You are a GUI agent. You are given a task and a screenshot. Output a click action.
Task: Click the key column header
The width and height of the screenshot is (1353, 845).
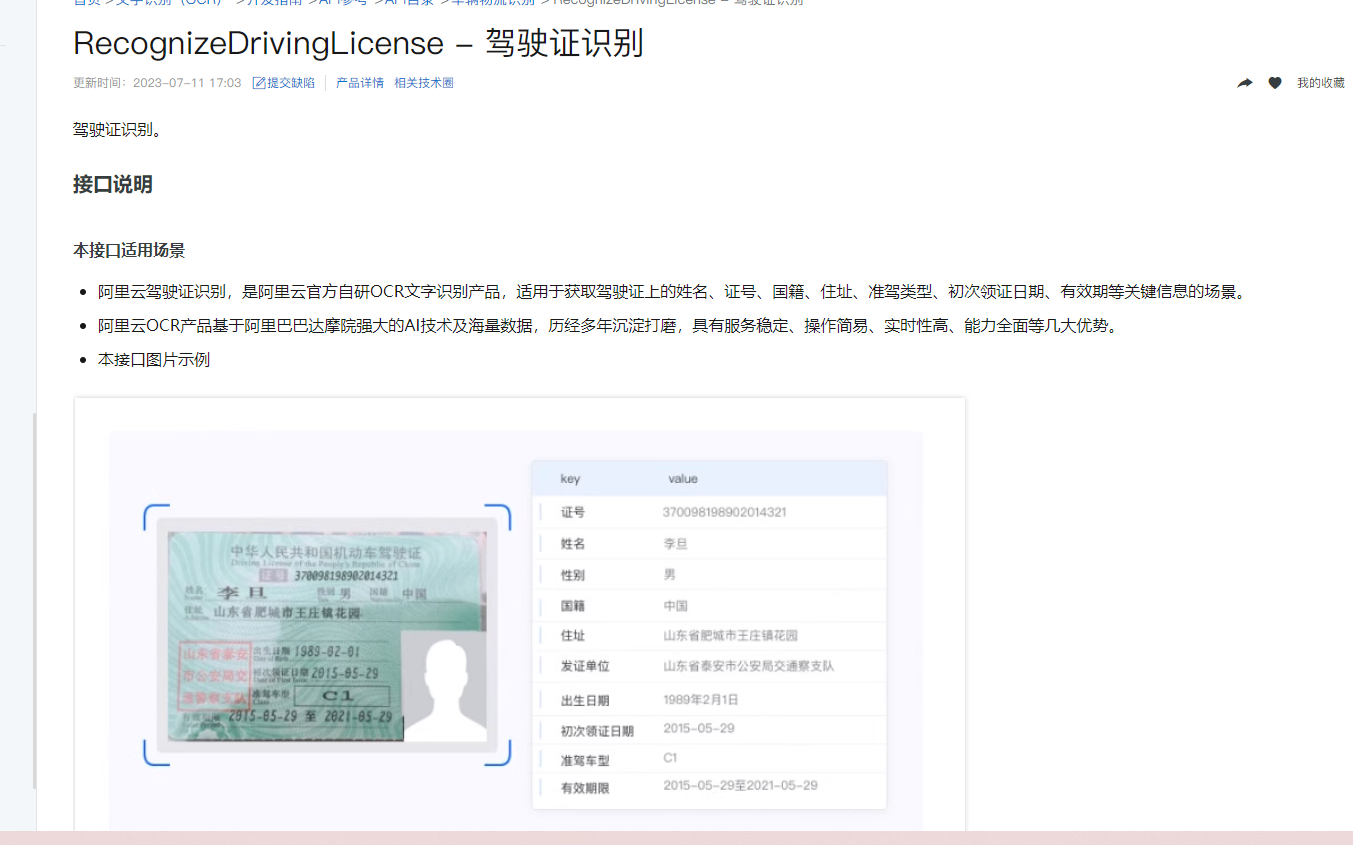click(x=570, y=479)
